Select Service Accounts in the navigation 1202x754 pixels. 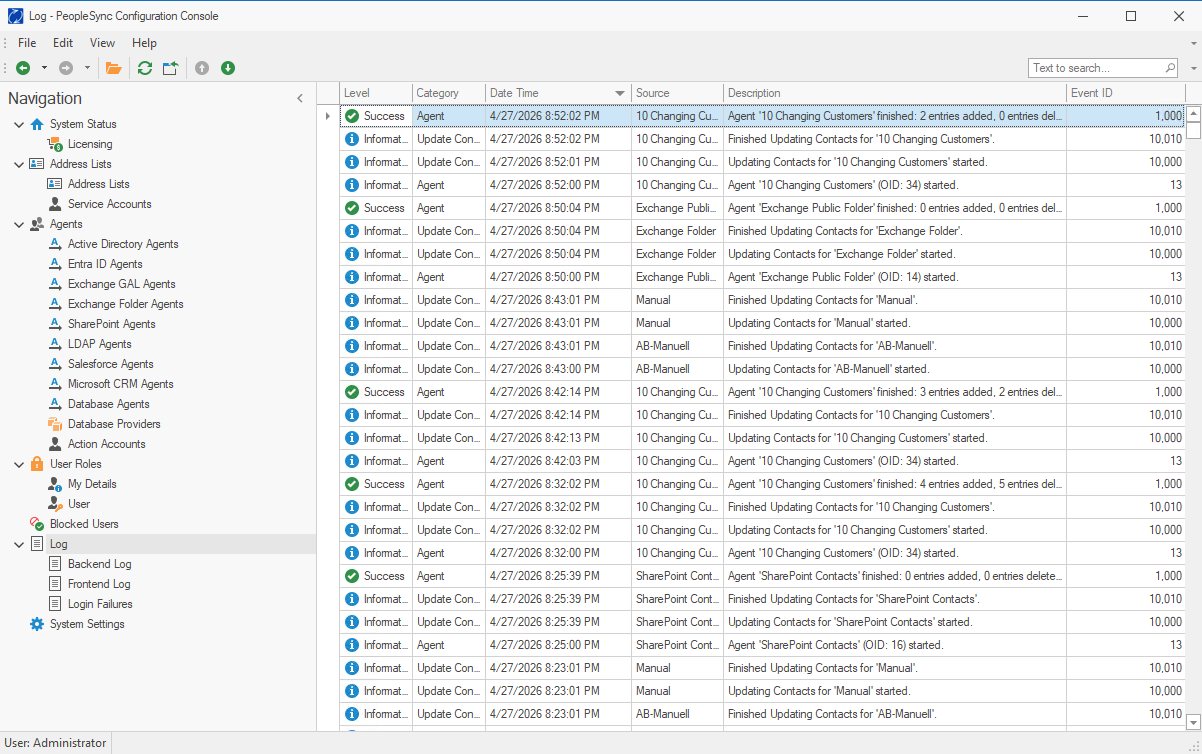click(110, 204)
